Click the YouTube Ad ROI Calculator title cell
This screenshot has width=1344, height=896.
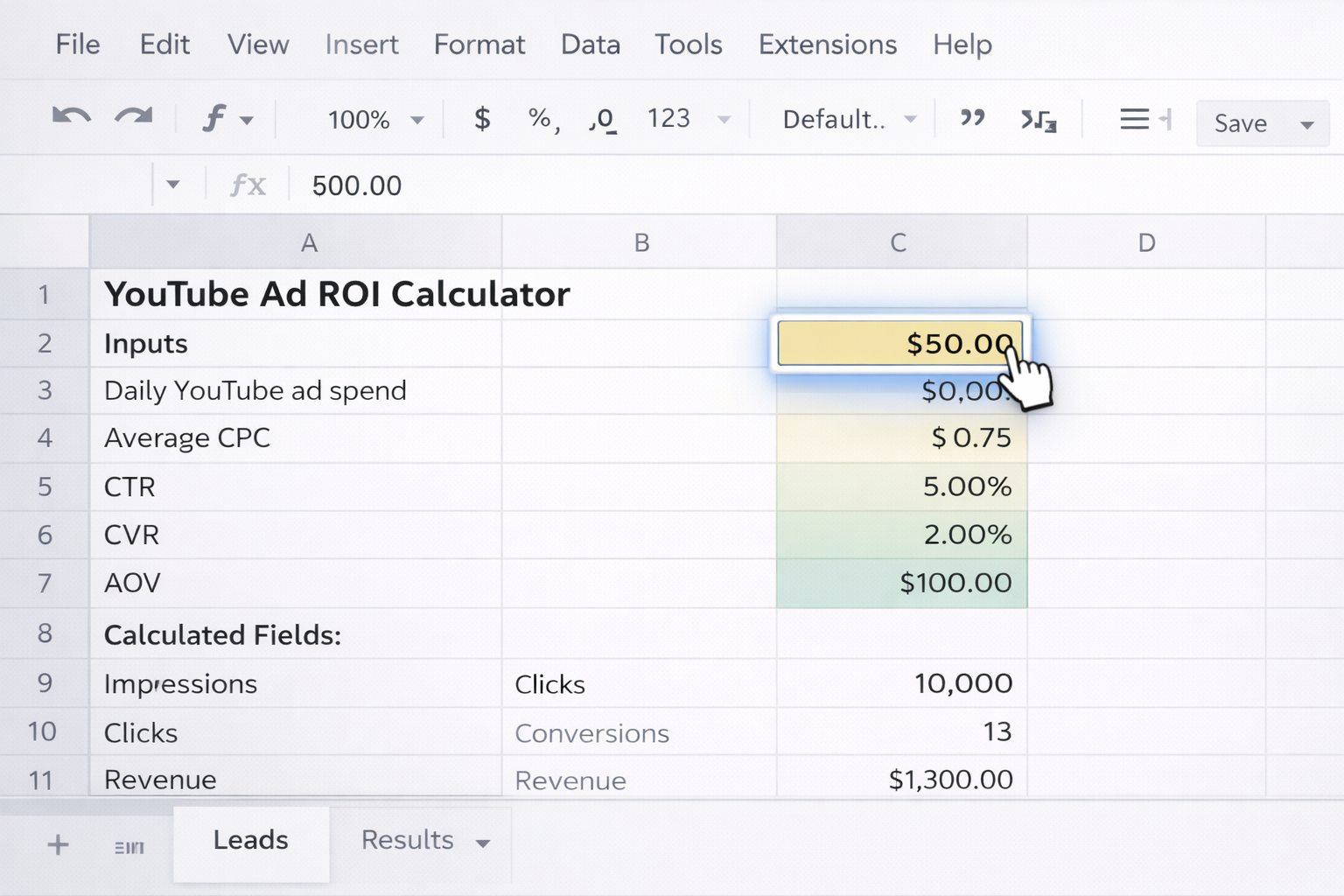pos(337,295)
